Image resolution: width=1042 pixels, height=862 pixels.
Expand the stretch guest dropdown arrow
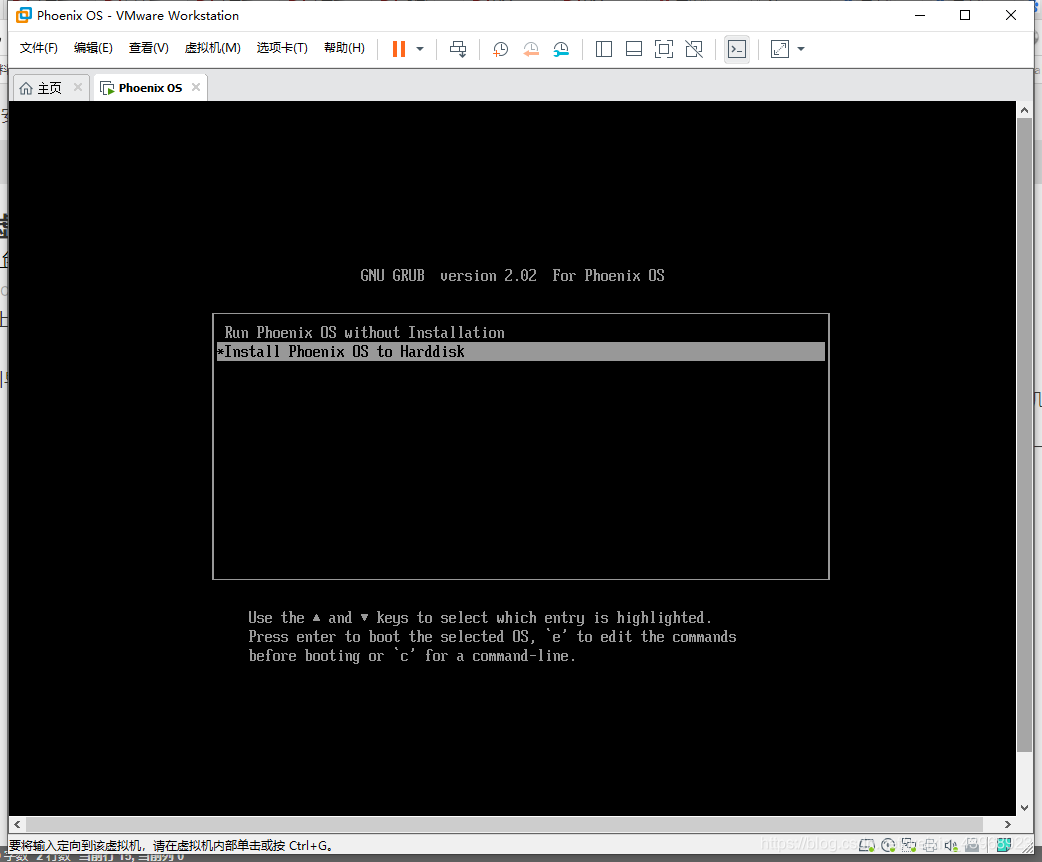point(801,49)
